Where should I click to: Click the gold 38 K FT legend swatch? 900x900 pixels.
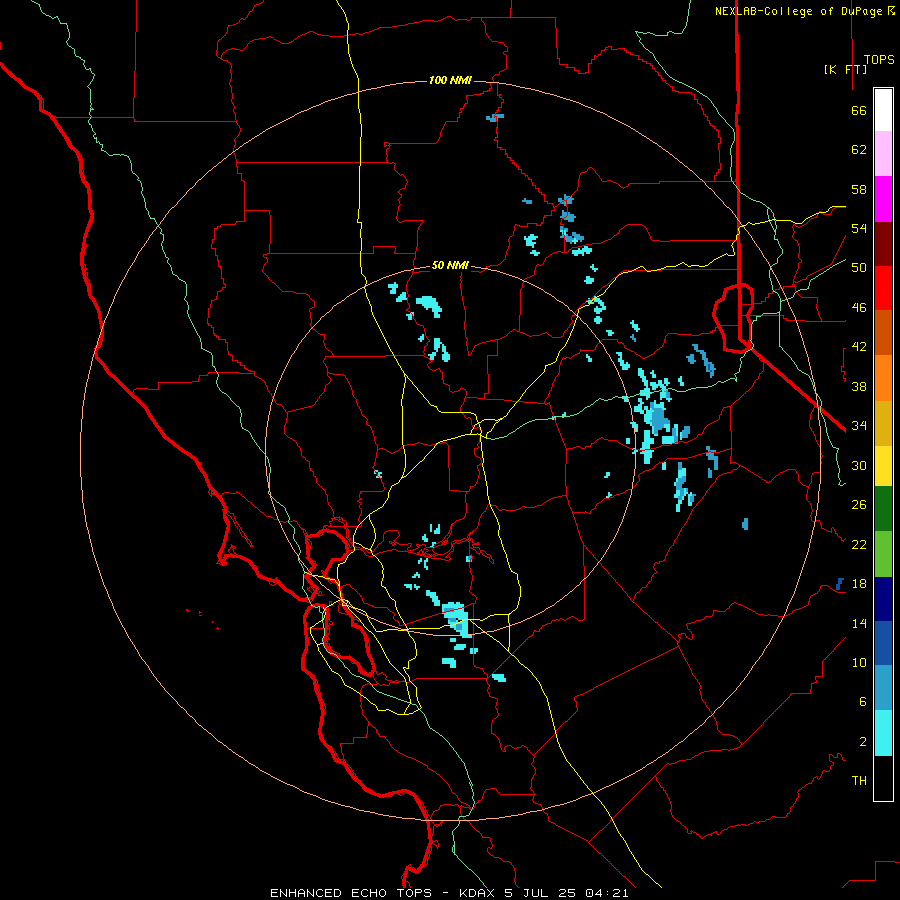[x=883, y=424]
